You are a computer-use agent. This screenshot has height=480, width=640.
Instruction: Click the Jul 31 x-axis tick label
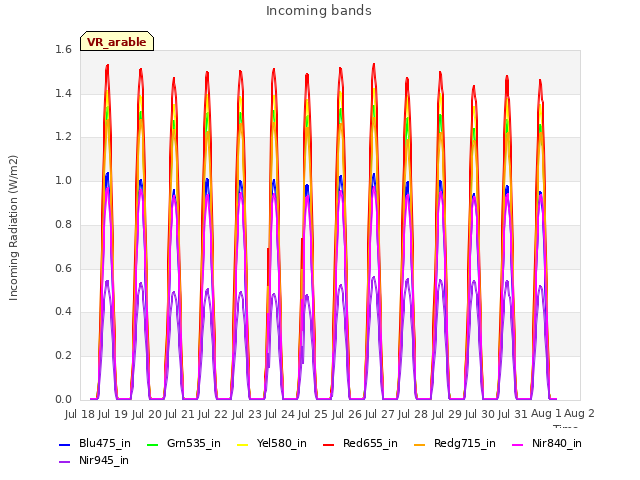[513, 414]
